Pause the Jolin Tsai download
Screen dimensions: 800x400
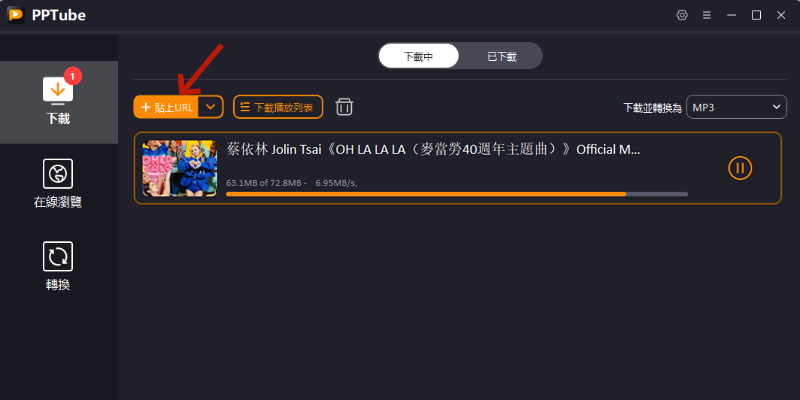[740, 168]
